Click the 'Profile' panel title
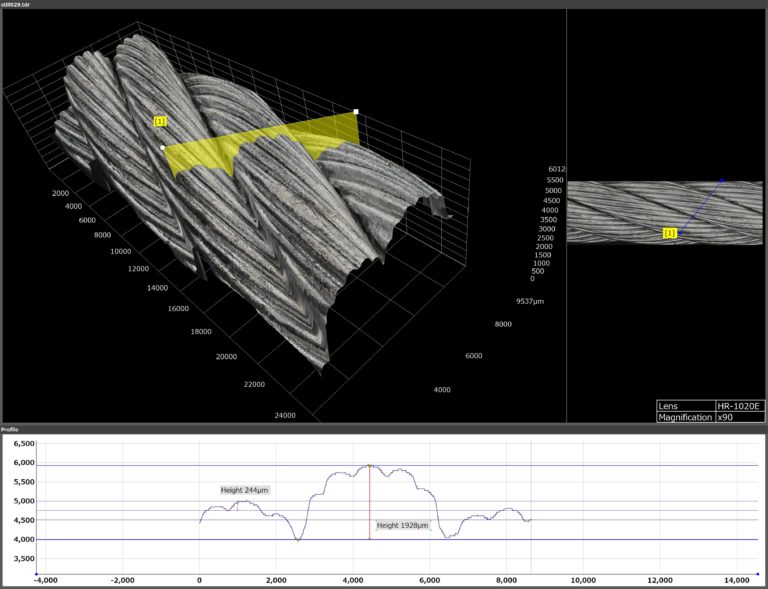Viewport: 768px width, 589px height. click(10, 429)
